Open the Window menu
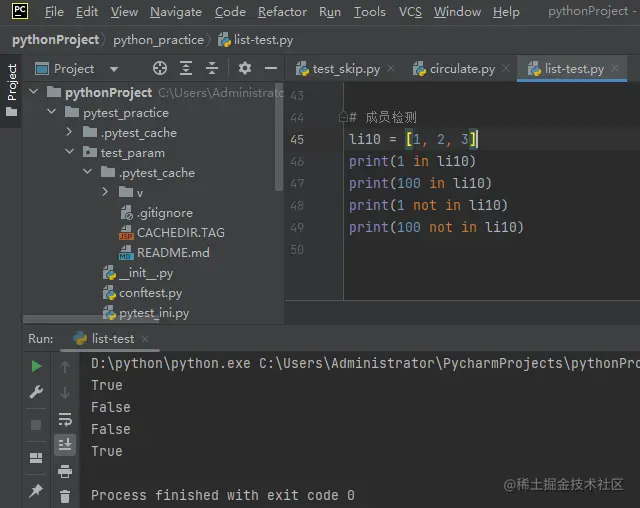Screen dimensions: 640x508 (457, 12)
